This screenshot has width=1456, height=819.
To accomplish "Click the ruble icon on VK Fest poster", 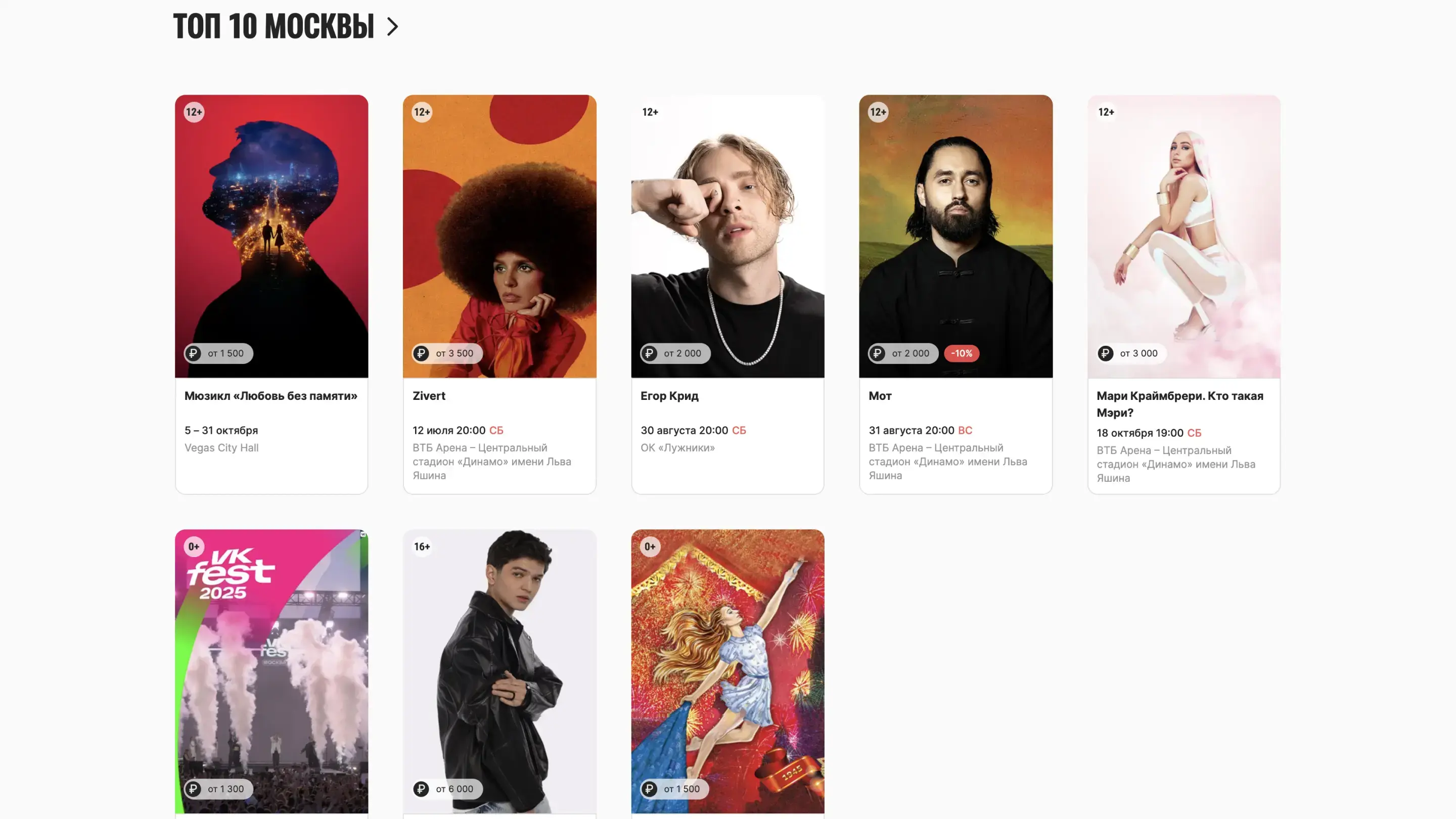I will (193, 789).
